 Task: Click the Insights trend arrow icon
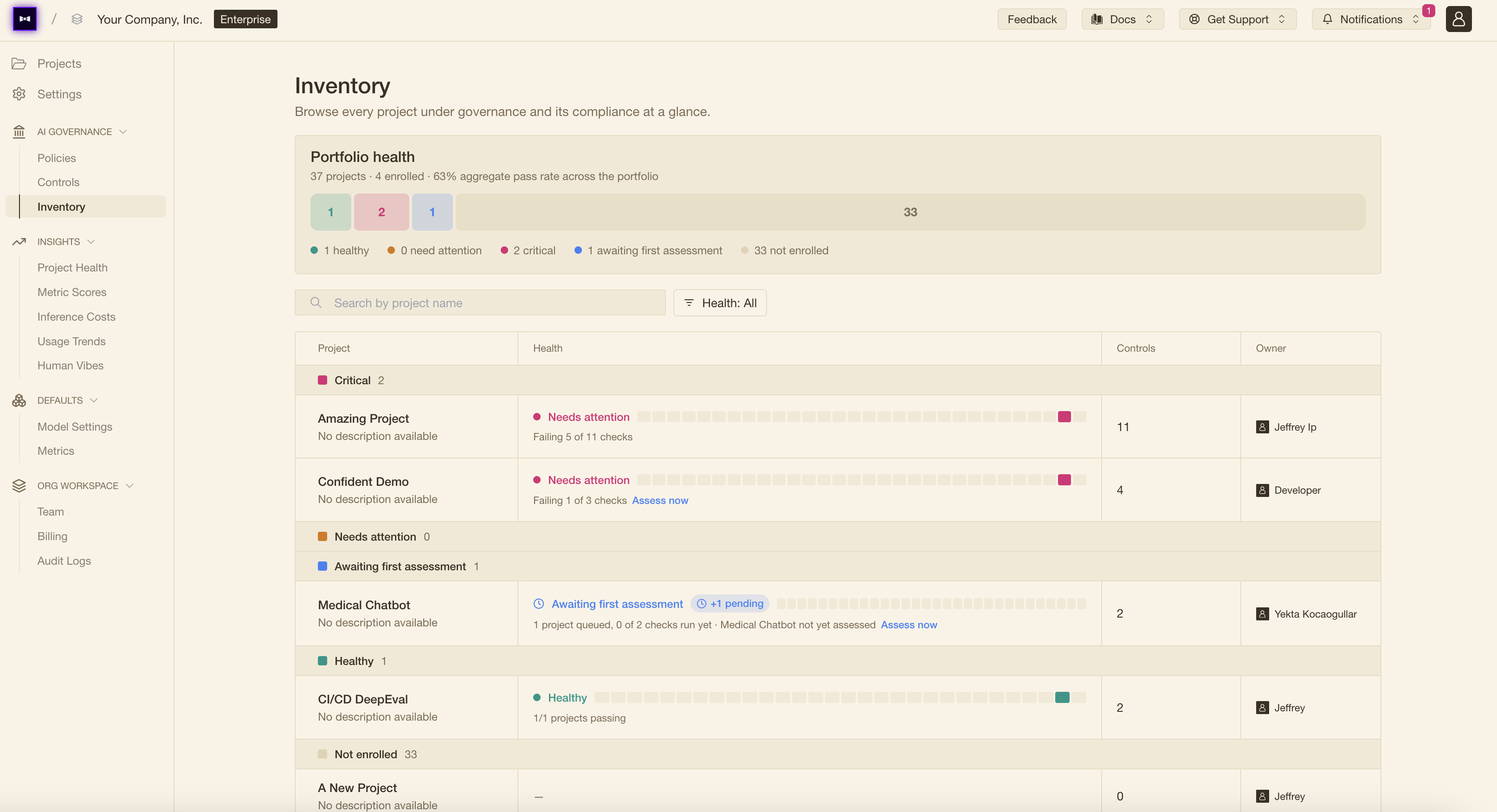tap(19, 242)
